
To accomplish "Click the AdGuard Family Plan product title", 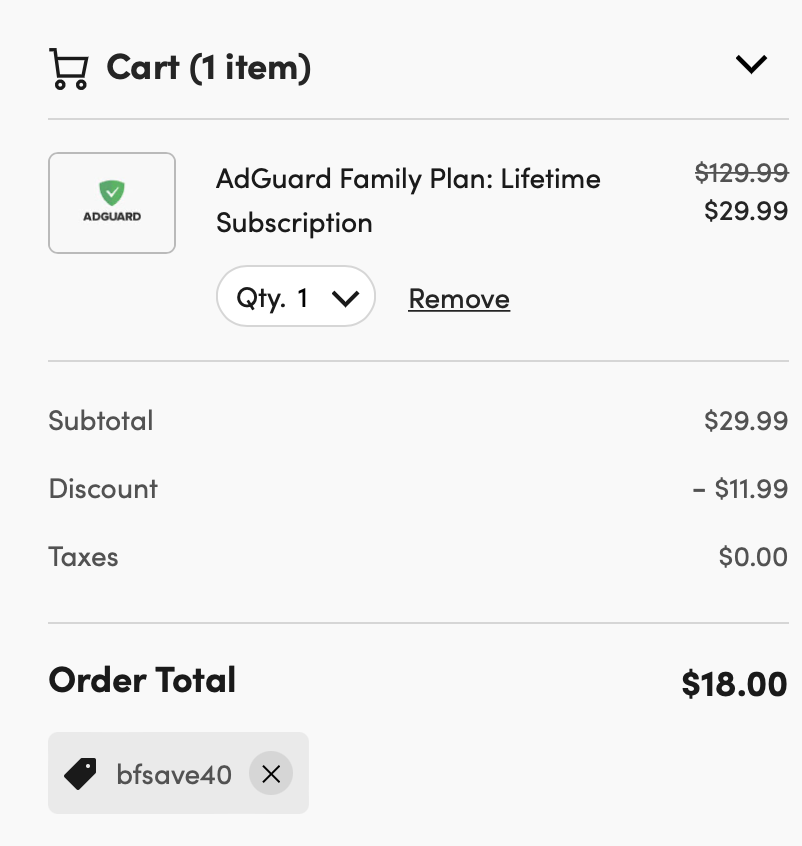I will click(408, 201).
